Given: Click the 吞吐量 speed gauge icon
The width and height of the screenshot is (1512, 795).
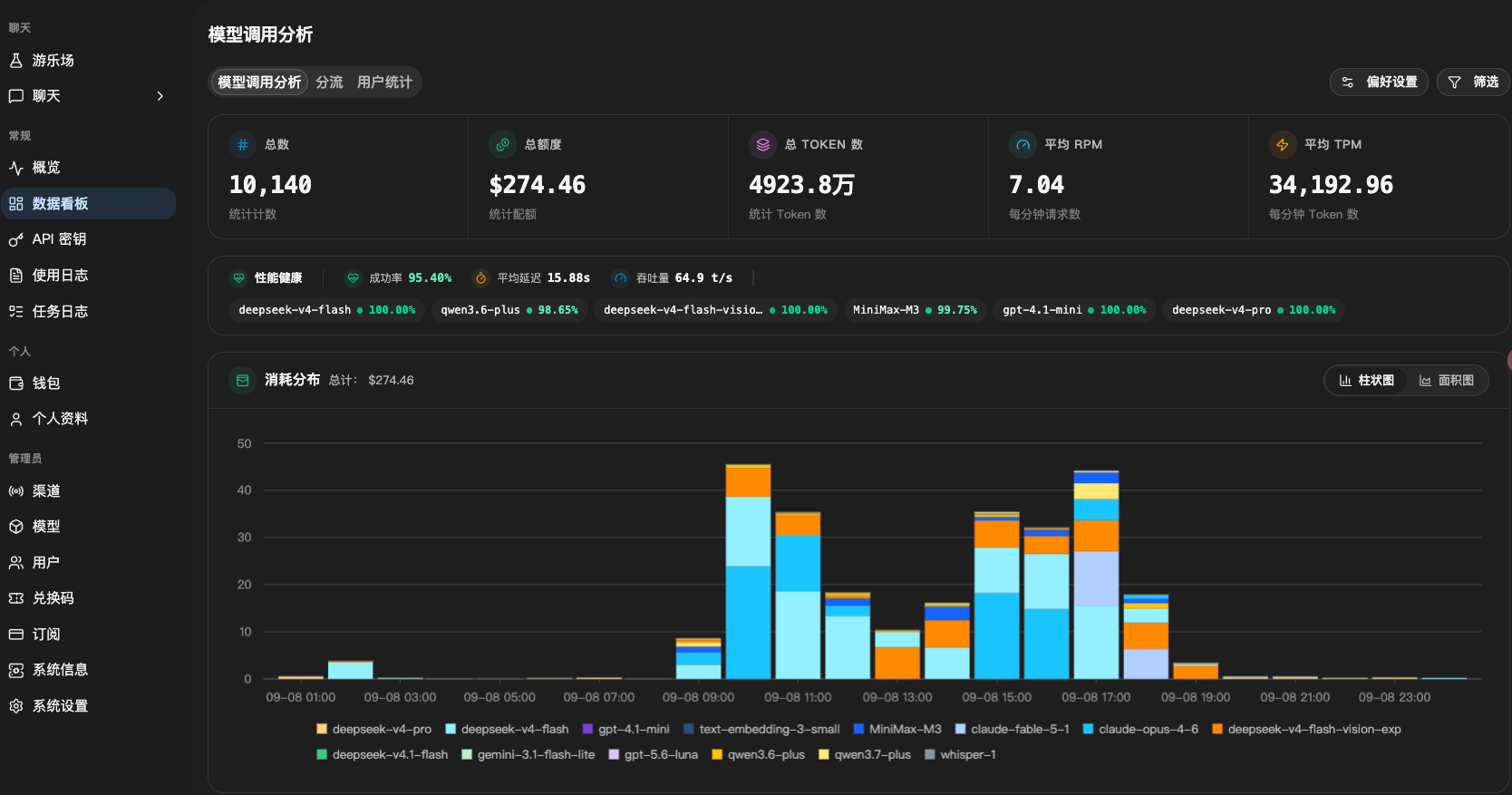Looking at the screenshot, I should 621,278.
